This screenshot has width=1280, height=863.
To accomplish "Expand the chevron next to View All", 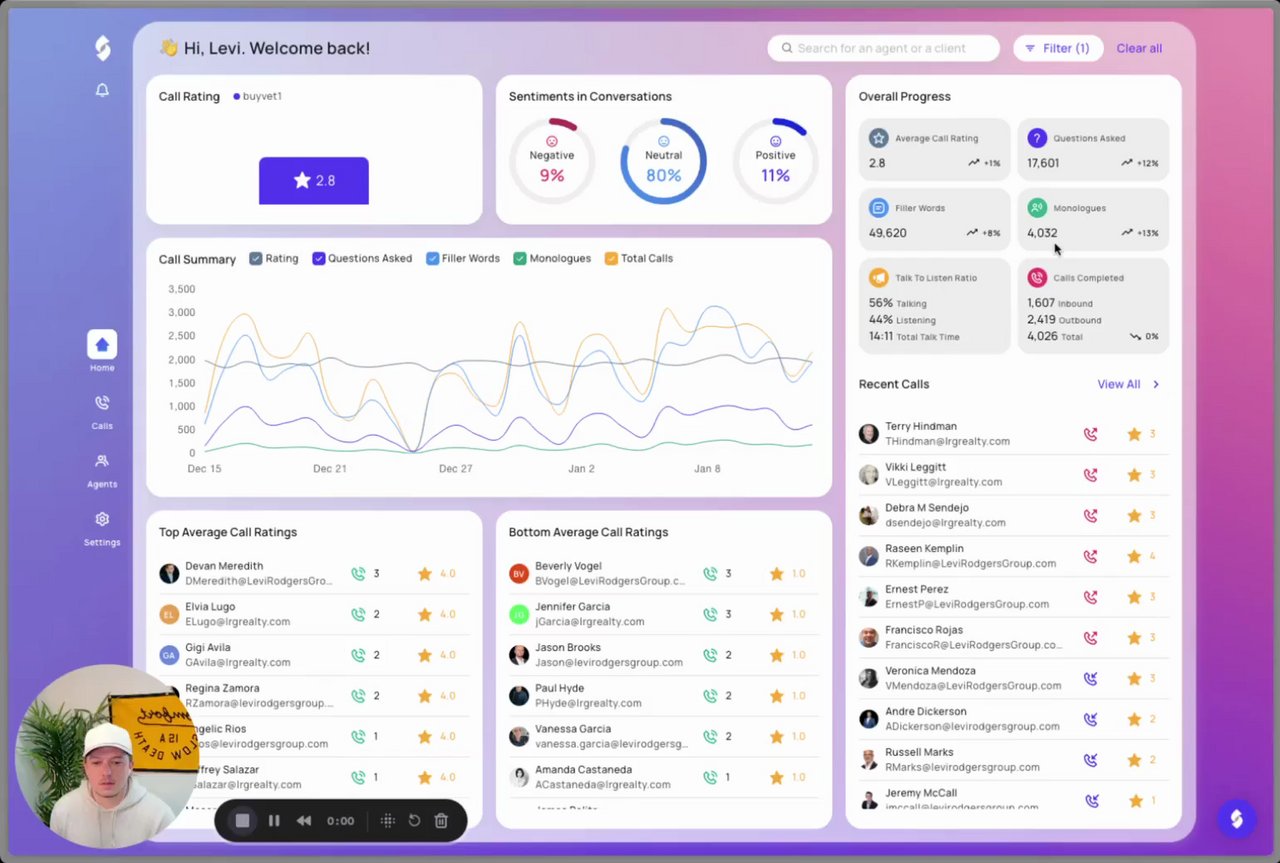I will coord(1156,384).
